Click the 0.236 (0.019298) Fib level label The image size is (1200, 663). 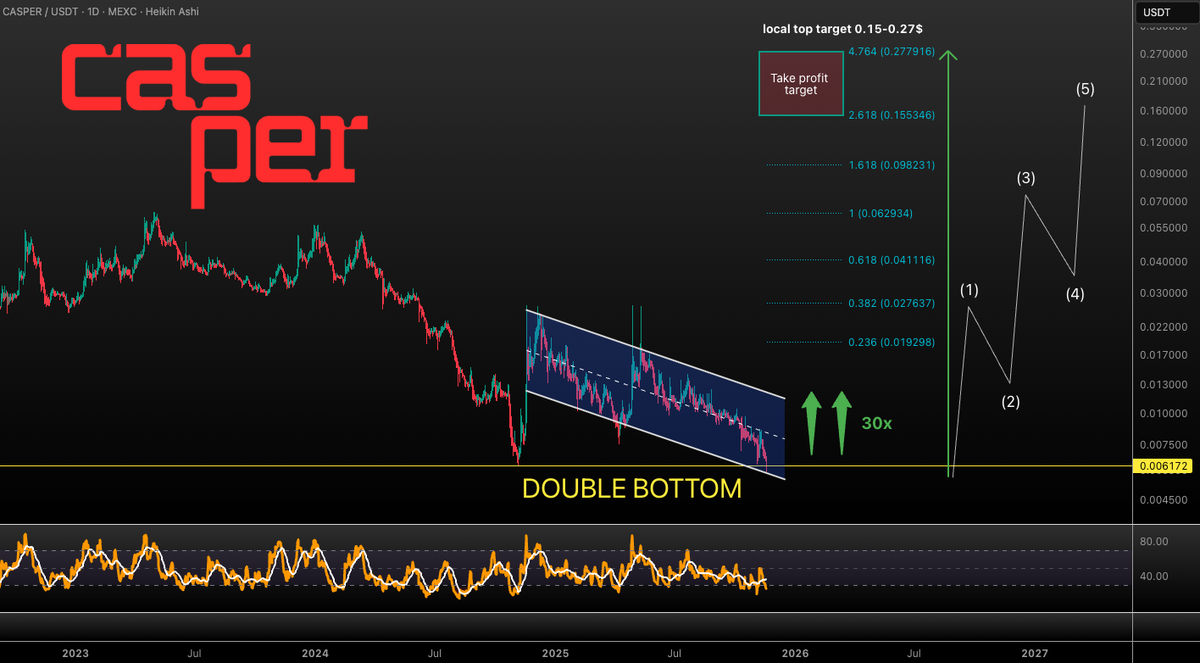tap(891, 342)
